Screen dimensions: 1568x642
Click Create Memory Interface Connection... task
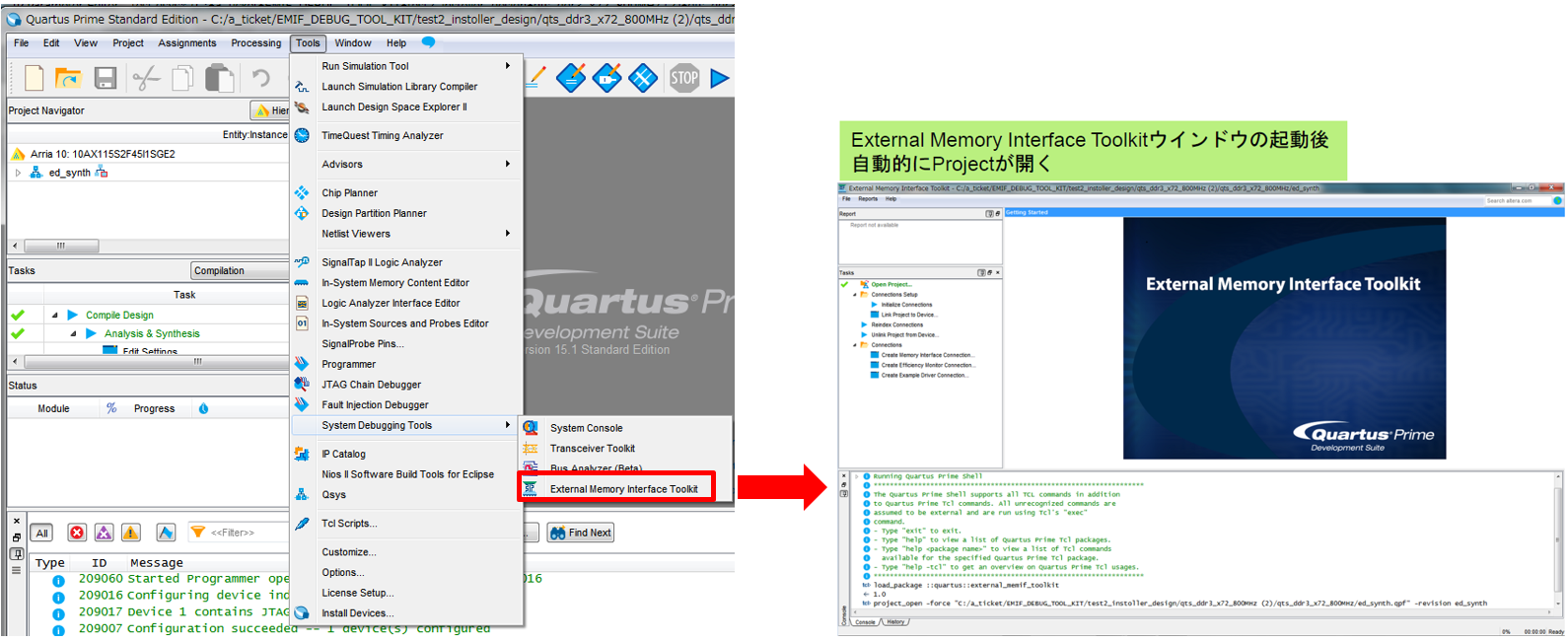tap(928, 355)
